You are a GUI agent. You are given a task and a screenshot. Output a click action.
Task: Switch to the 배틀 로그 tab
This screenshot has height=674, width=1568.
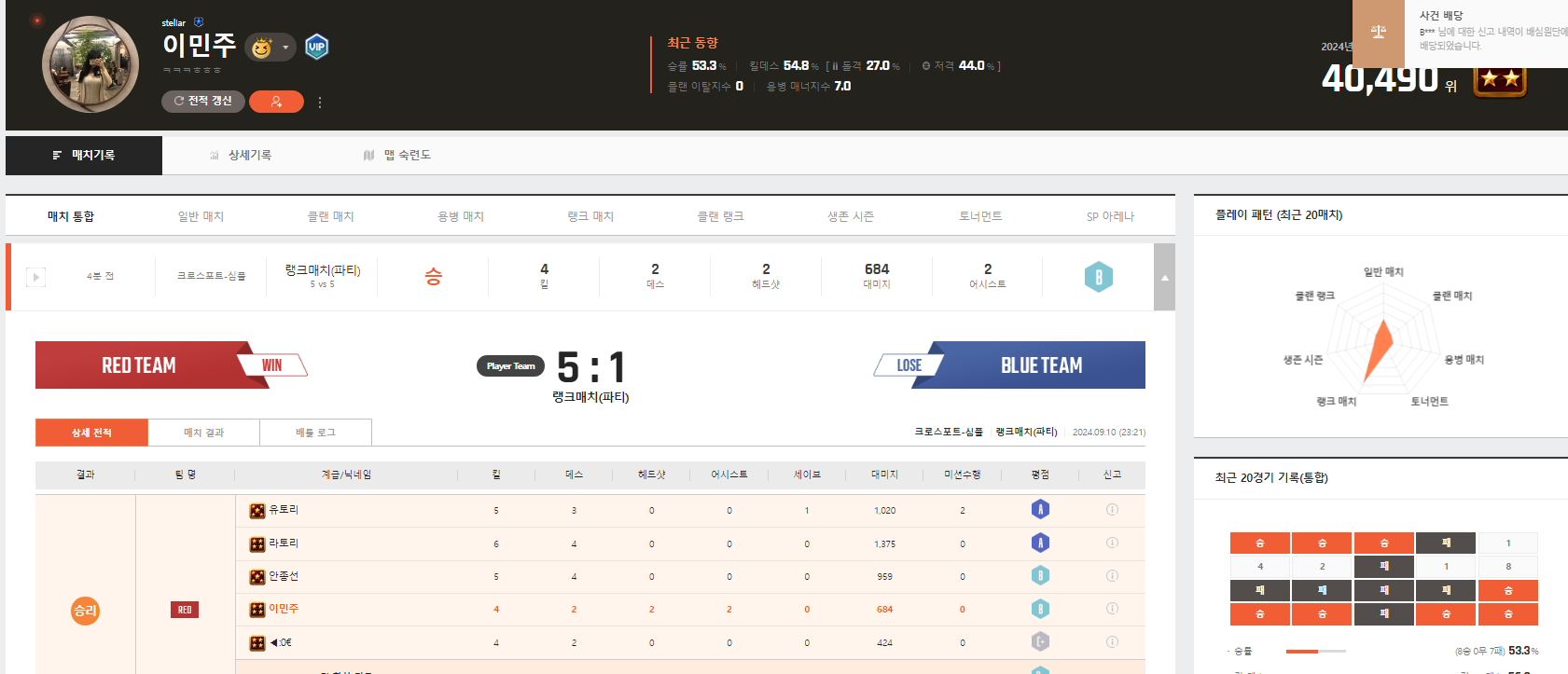(x=315, y=433)
